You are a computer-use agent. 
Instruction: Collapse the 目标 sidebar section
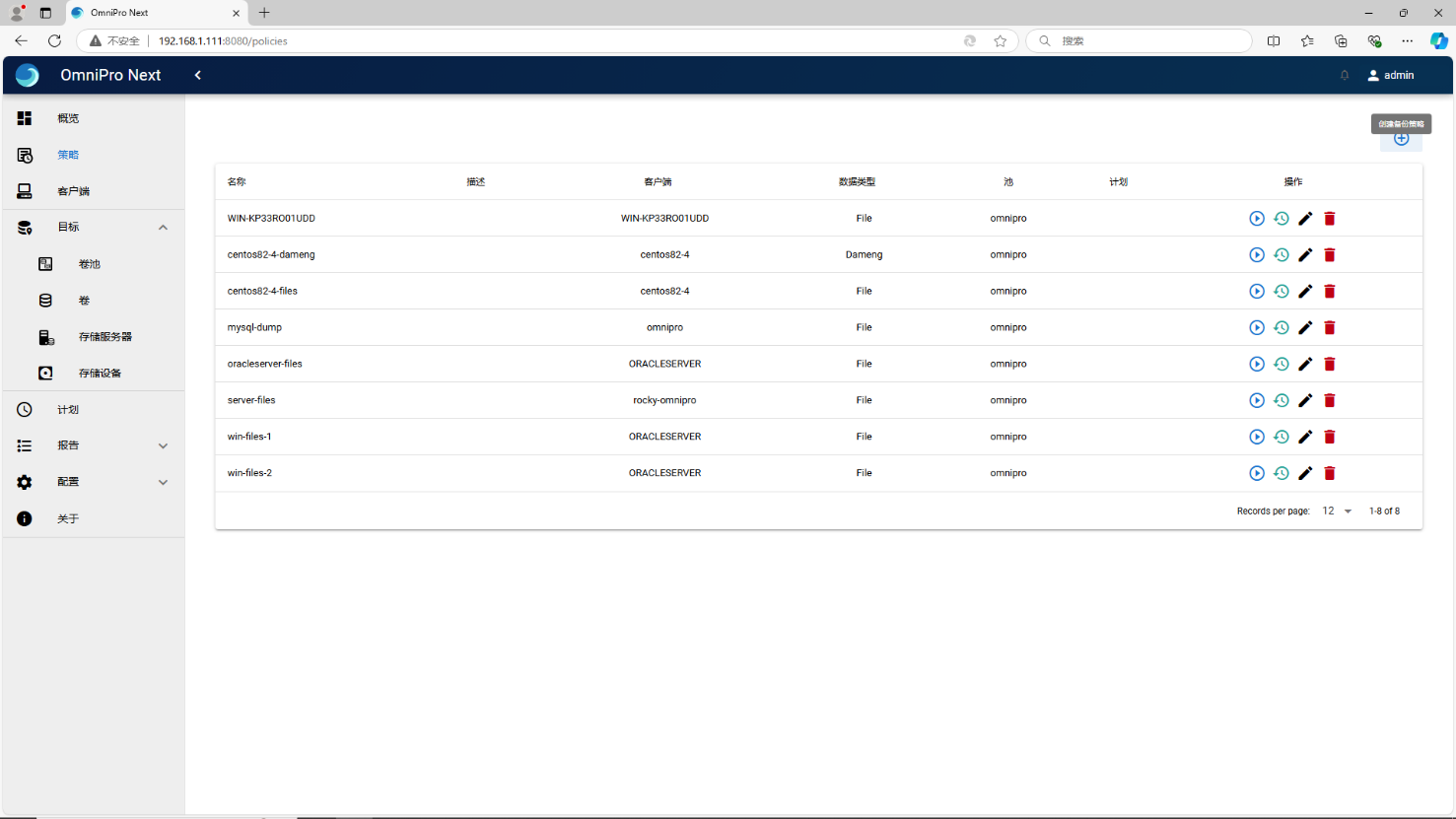tap(163, 228)
